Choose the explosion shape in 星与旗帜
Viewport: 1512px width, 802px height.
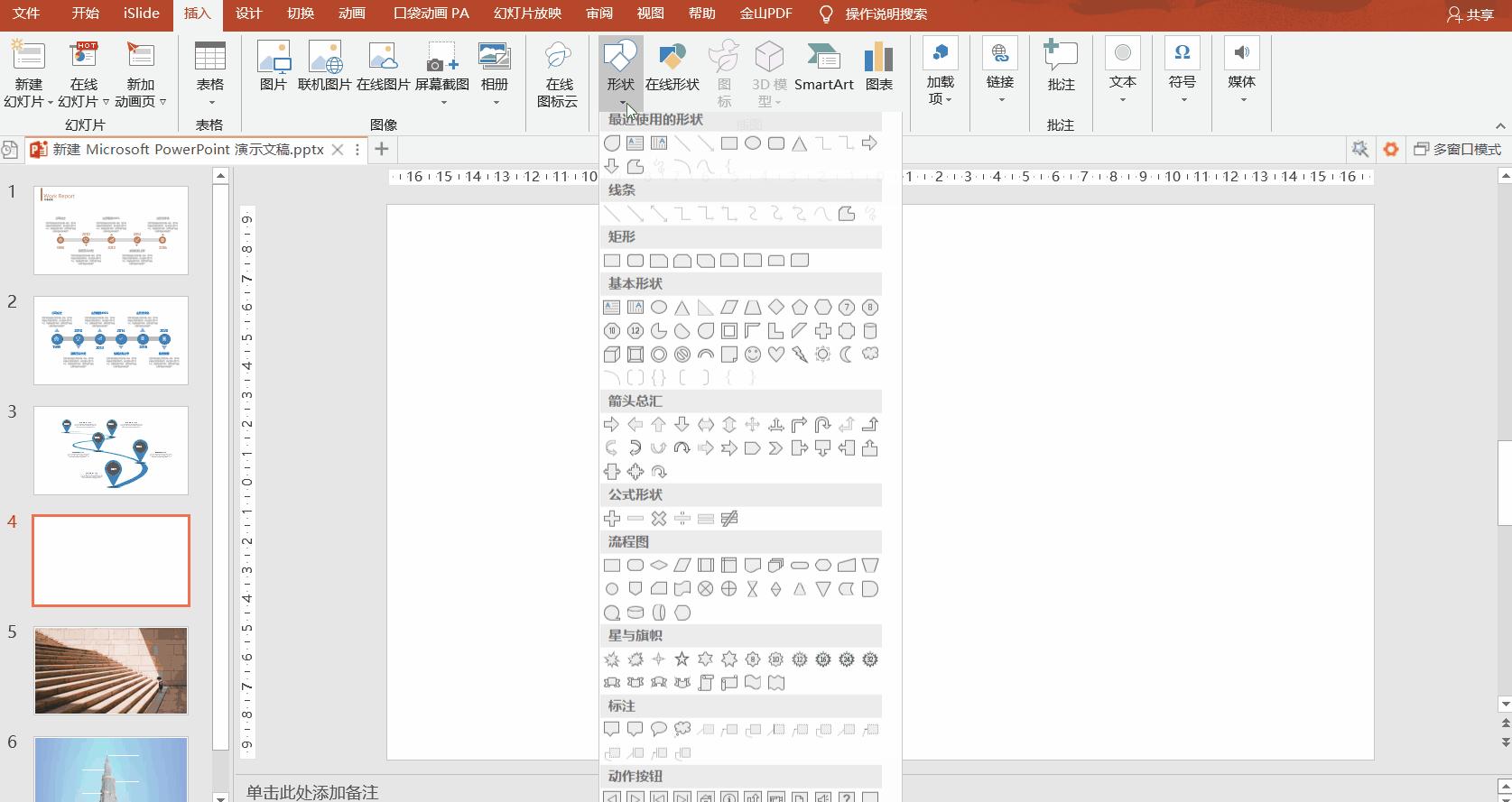[x=612, y=659]
